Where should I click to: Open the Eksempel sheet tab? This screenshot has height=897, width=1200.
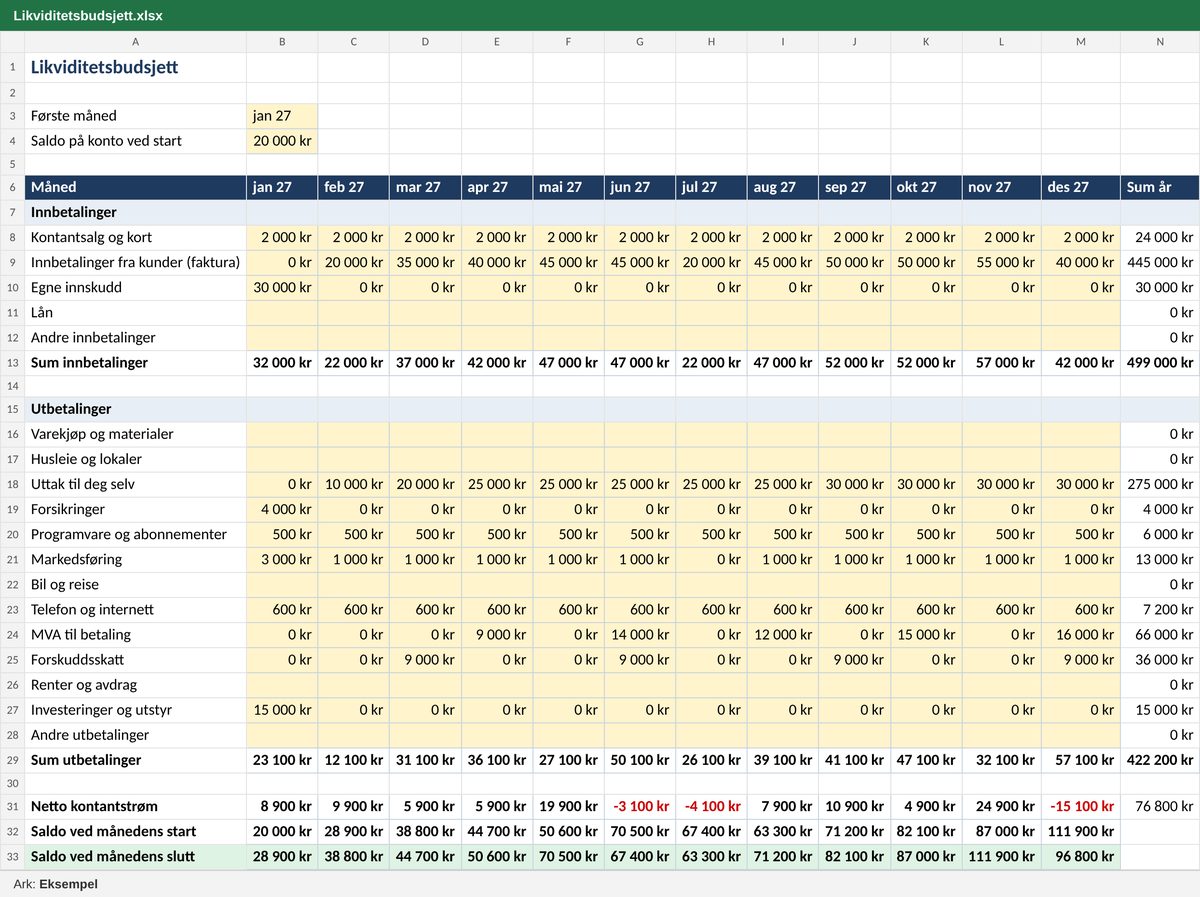tap(68, 884)
